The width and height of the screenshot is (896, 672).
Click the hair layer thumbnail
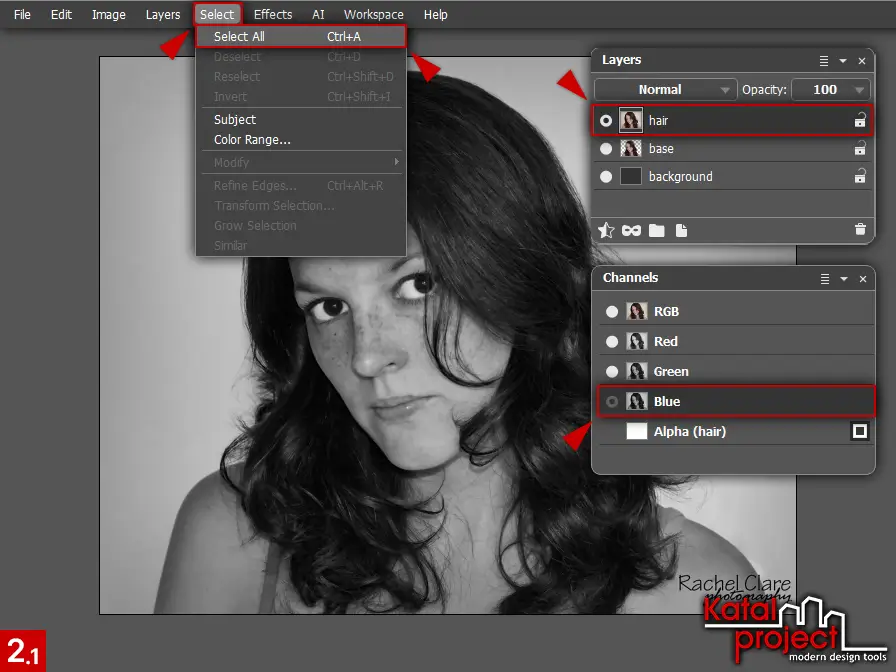tap(631, 120)
